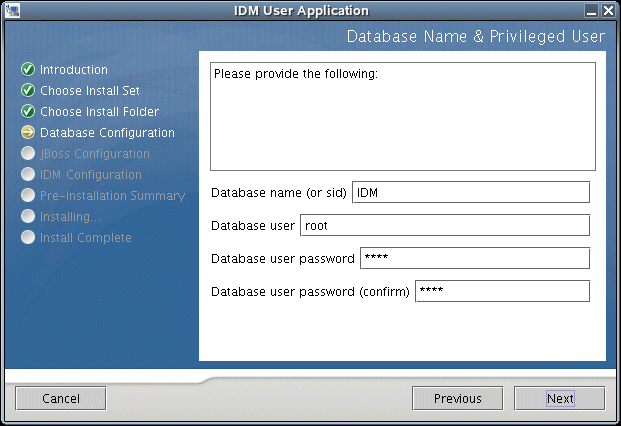This screenshot has height=426, width=621.
Task: Click the circle icon beside Install Complete
Action: [28, 238]
